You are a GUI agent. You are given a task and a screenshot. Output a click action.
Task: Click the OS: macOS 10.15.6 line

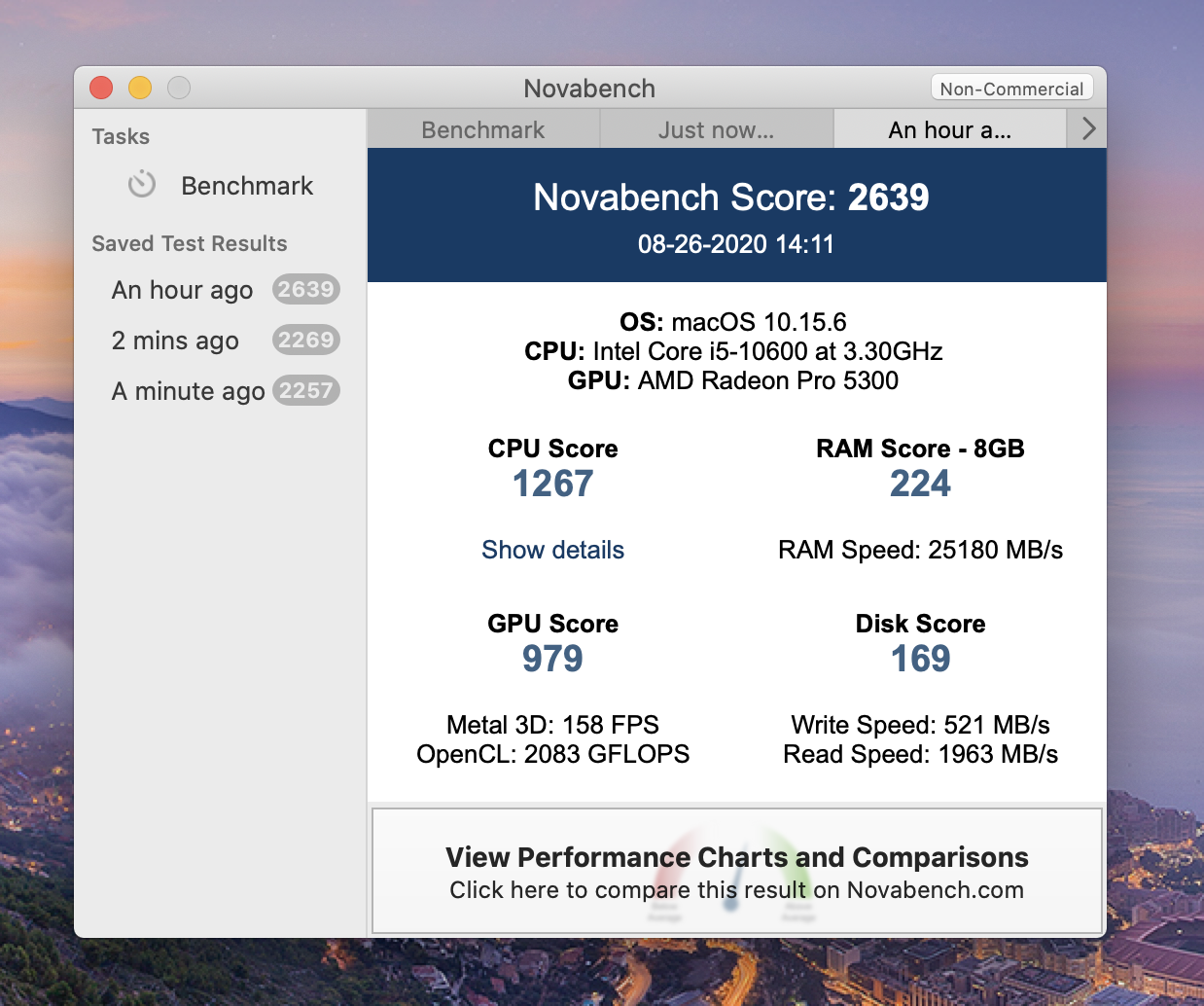point(733,322)
